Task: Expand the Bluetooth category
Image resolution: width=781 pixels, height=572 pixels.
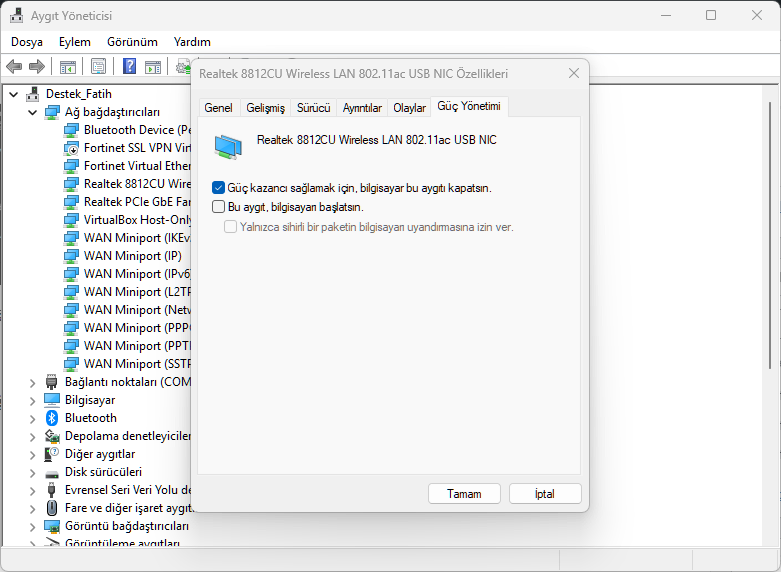Action: pos(32,419)
